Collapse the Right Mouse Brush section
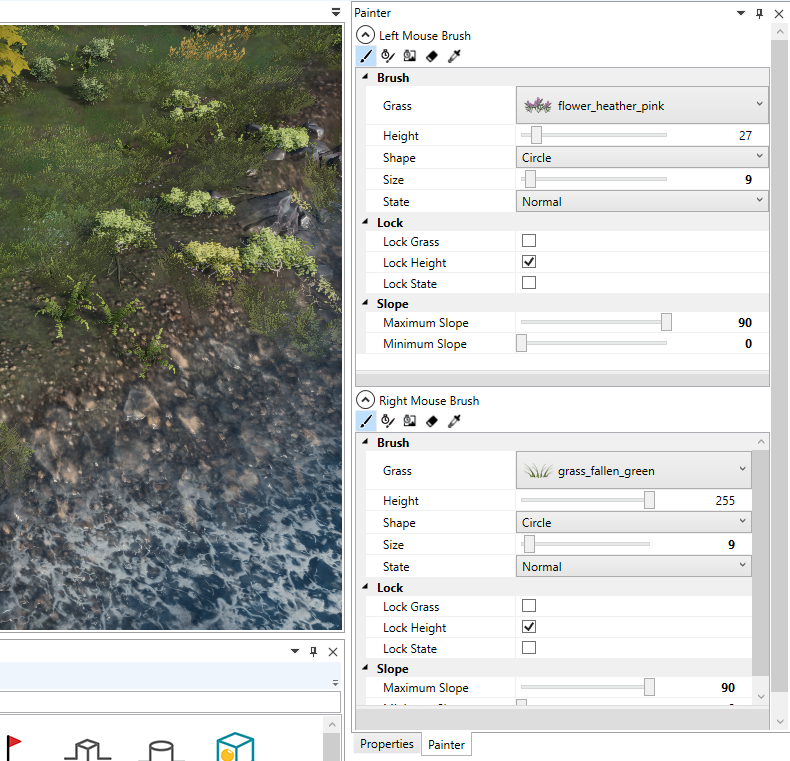This screenshot has height=761, width=790. click(365, 400)
